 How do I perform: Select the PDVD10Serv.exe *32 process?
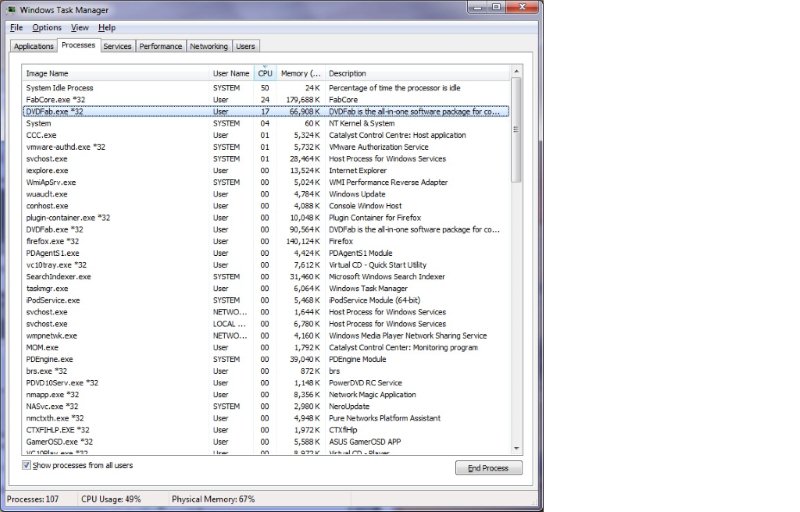pyautogui.click(x=266, y=382)
